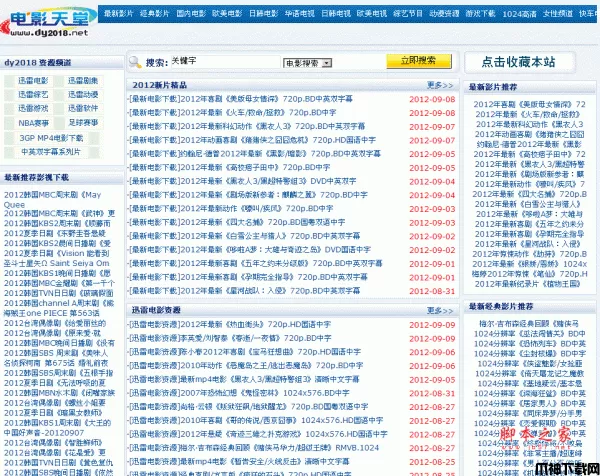600x476 pixels.
Task: Open 迅雷电影资源 entry 陈小春《宝马狂想曲》
Action: [x=245, y=352]
